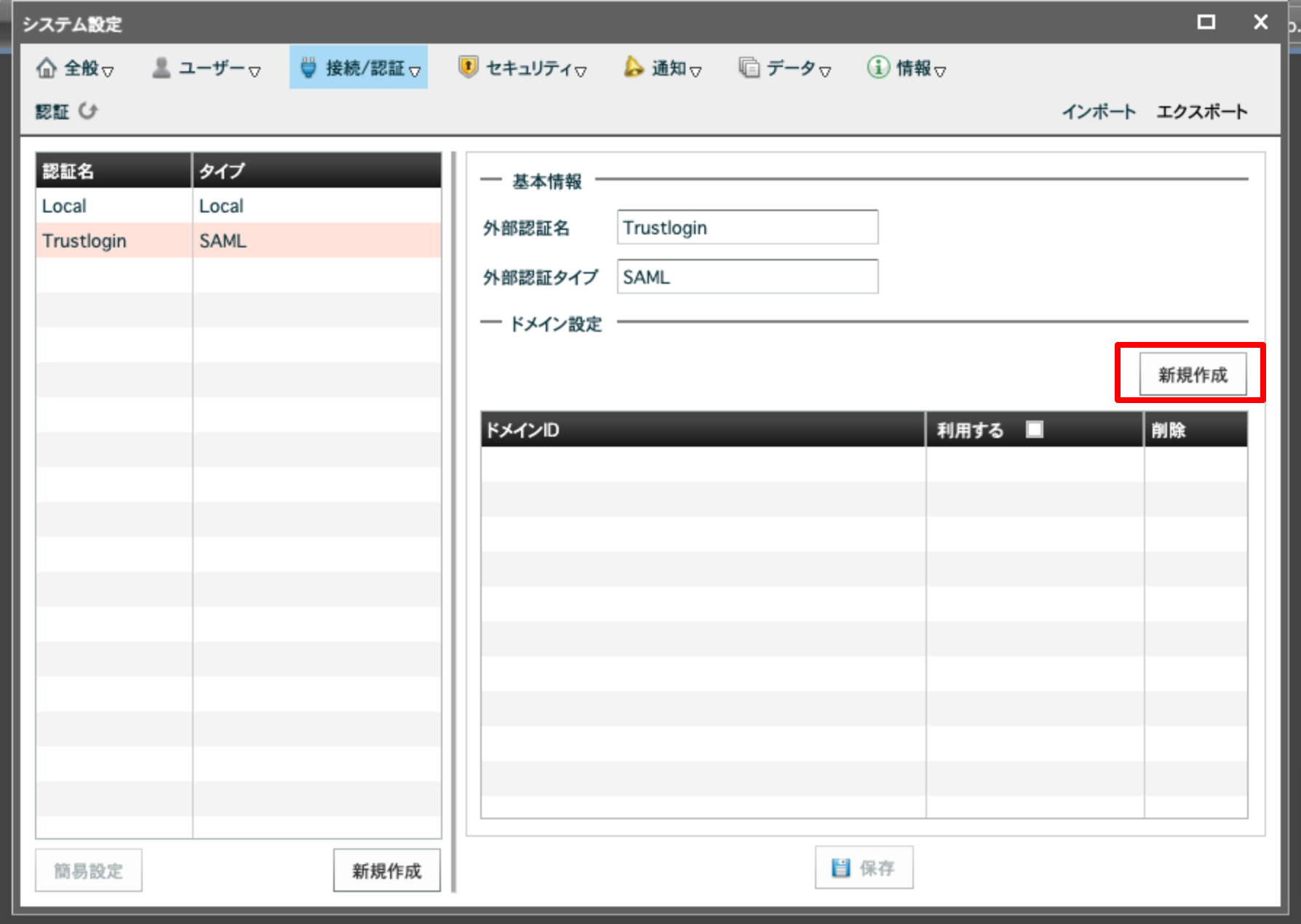This screenshot has height=924, width=1301.
Task: Click the security shield icon
Action: coord(468,67)
